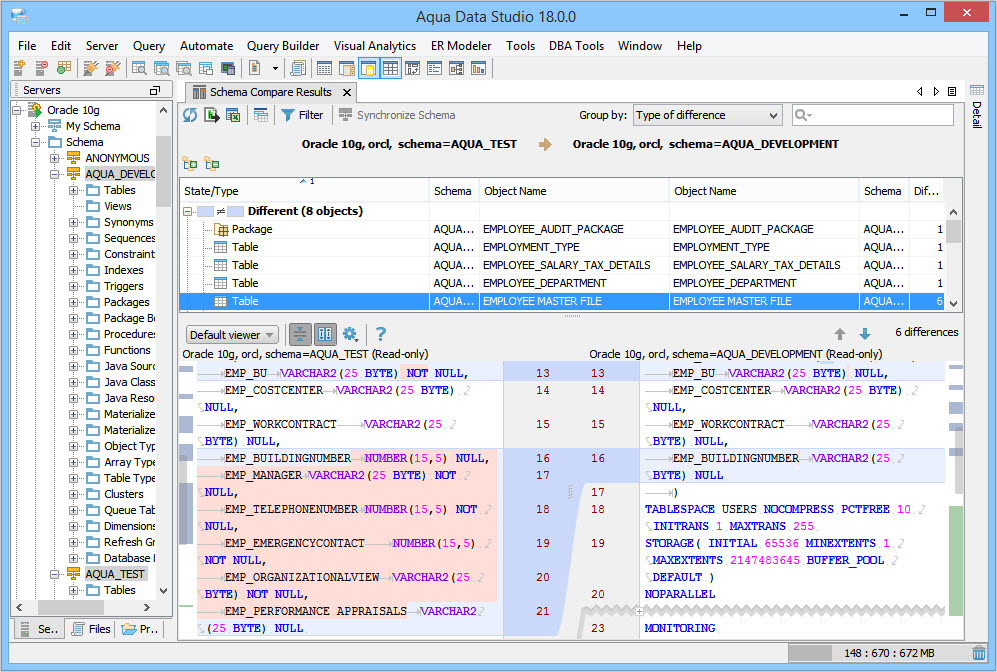This screenshot has height=672, width=997.
Task: Collapse the Different (8 objects) group
Action: click(188, 211)
